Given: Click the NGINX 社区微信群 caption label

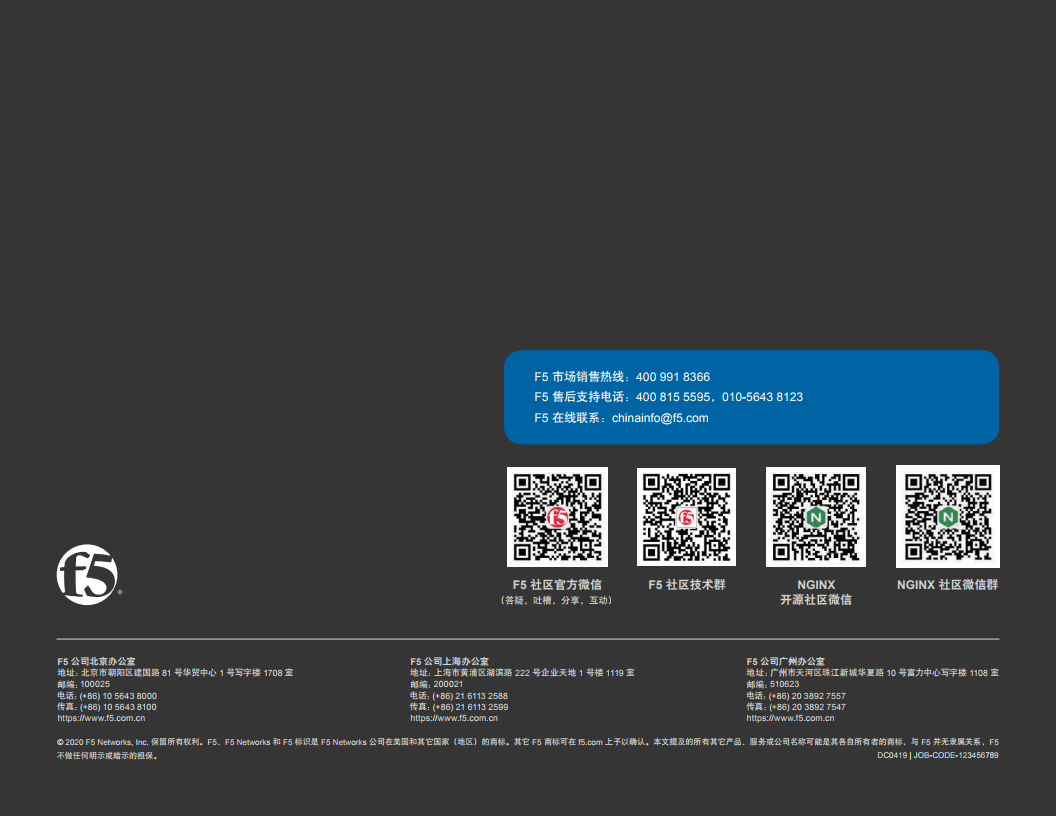Looking at the screenshot, I should click(x=947, y=585).
